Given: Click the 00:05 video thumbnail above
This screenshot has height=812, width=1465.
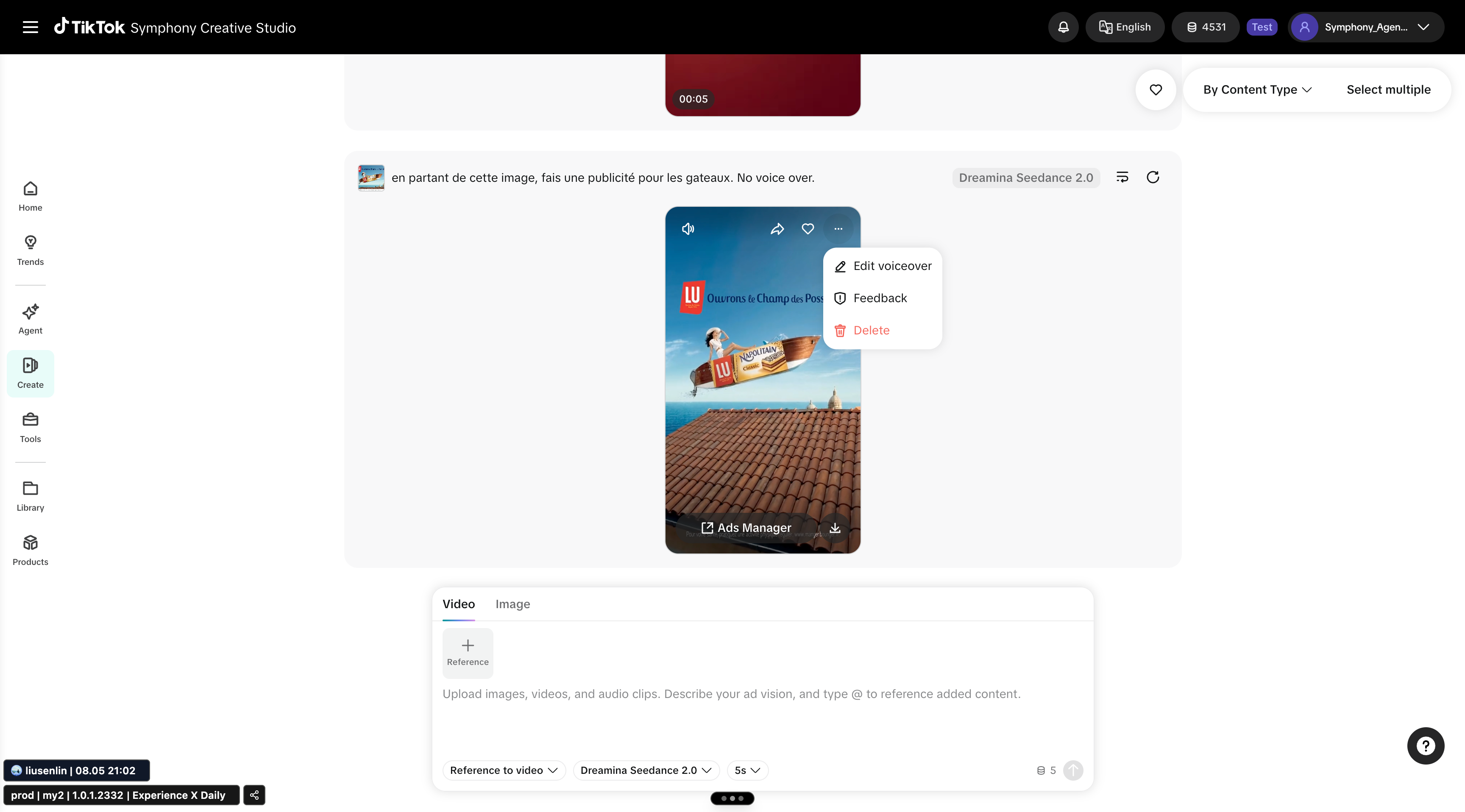Looking at the screenshot, I should pos(763,85).
